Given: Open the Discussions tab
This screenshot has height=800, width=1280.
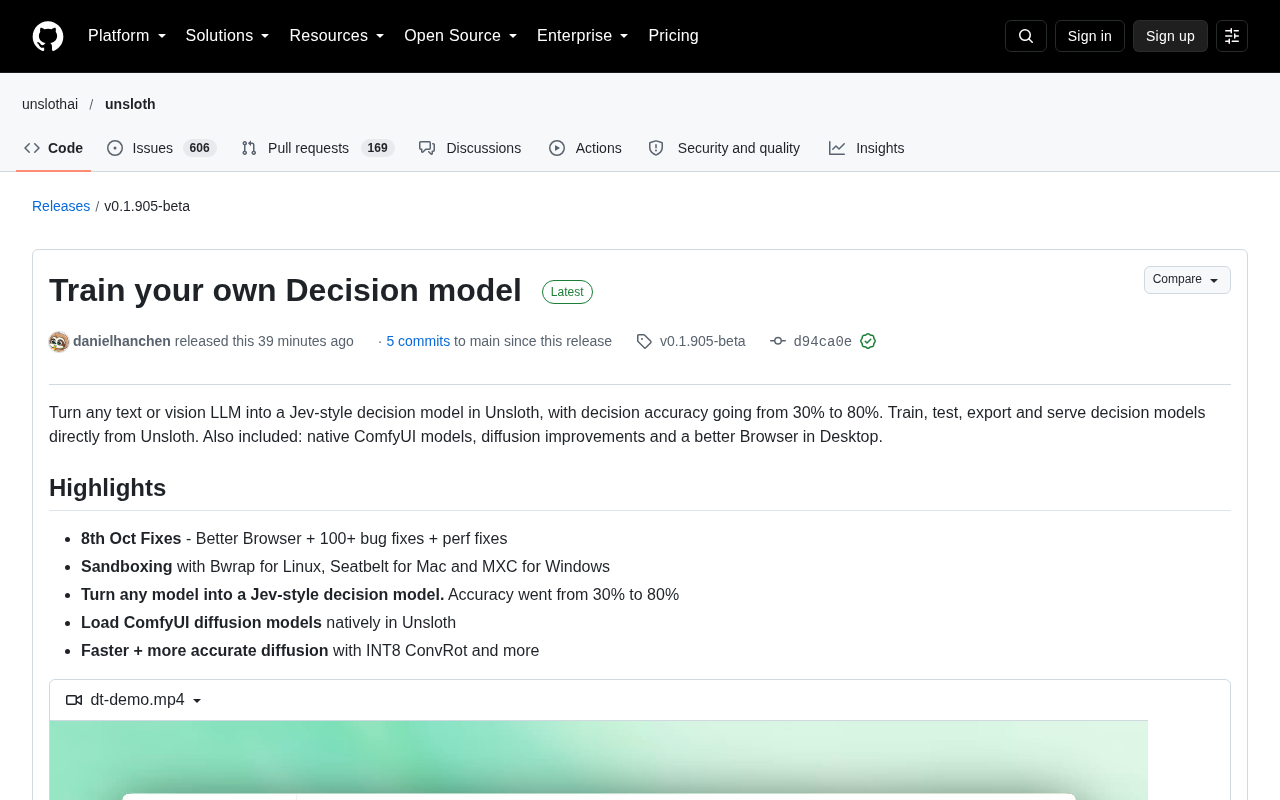Looking at the screenshot, I should coord(470,148).
